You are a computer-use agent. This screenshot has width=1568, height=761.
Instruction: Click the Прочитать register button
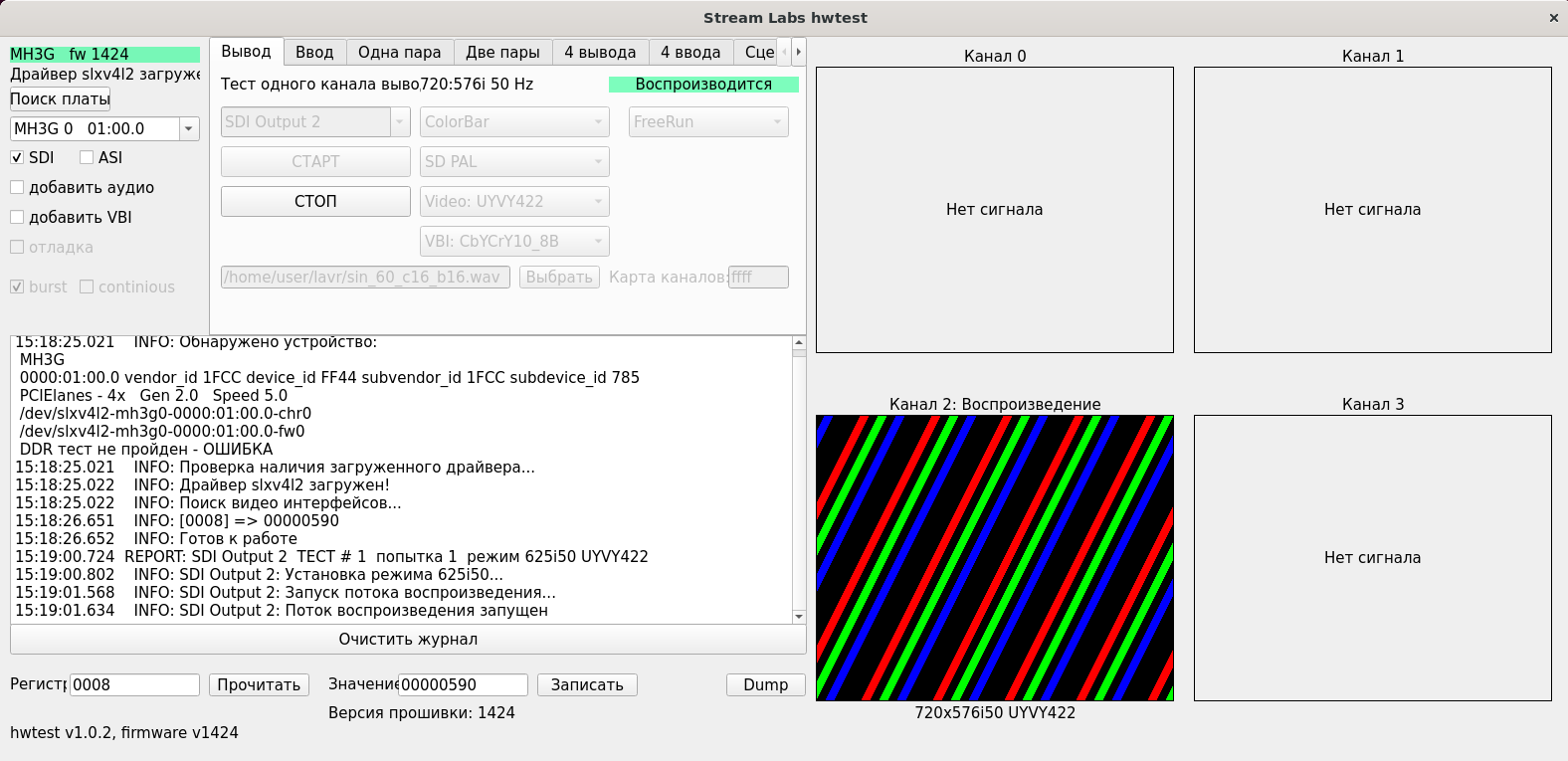pyautogui.click(x=259, y=684)
